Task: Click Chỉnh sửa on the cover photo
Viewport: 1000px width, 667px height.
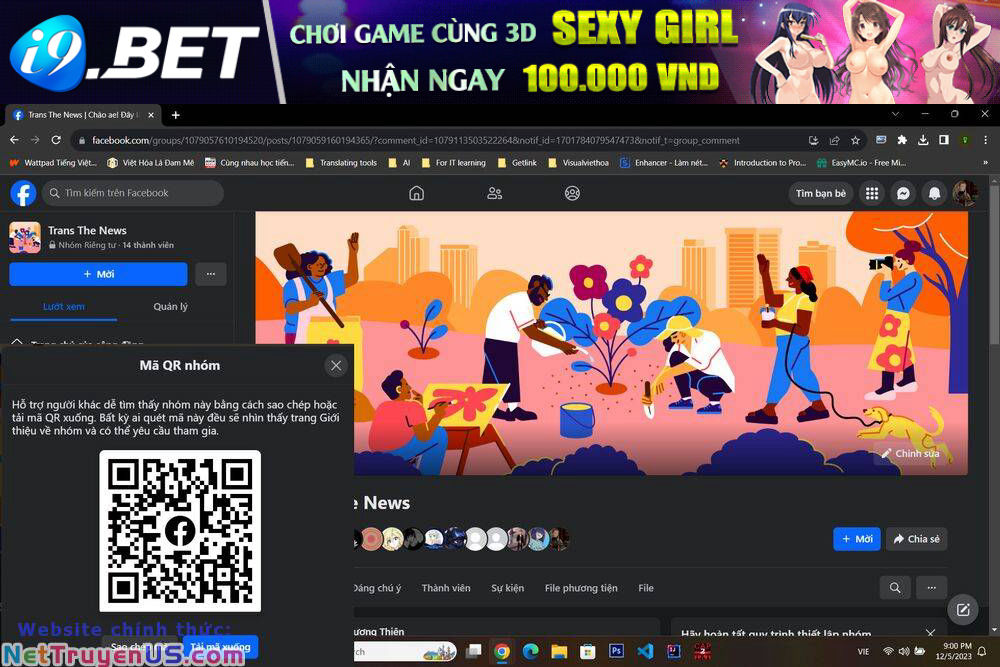Action: click(909, 453)
